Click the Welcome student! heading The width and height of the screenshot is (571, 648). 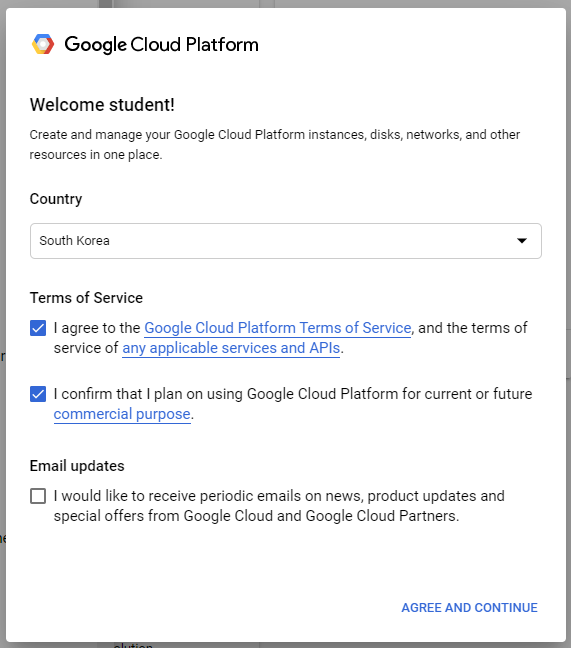pos(102,105)
